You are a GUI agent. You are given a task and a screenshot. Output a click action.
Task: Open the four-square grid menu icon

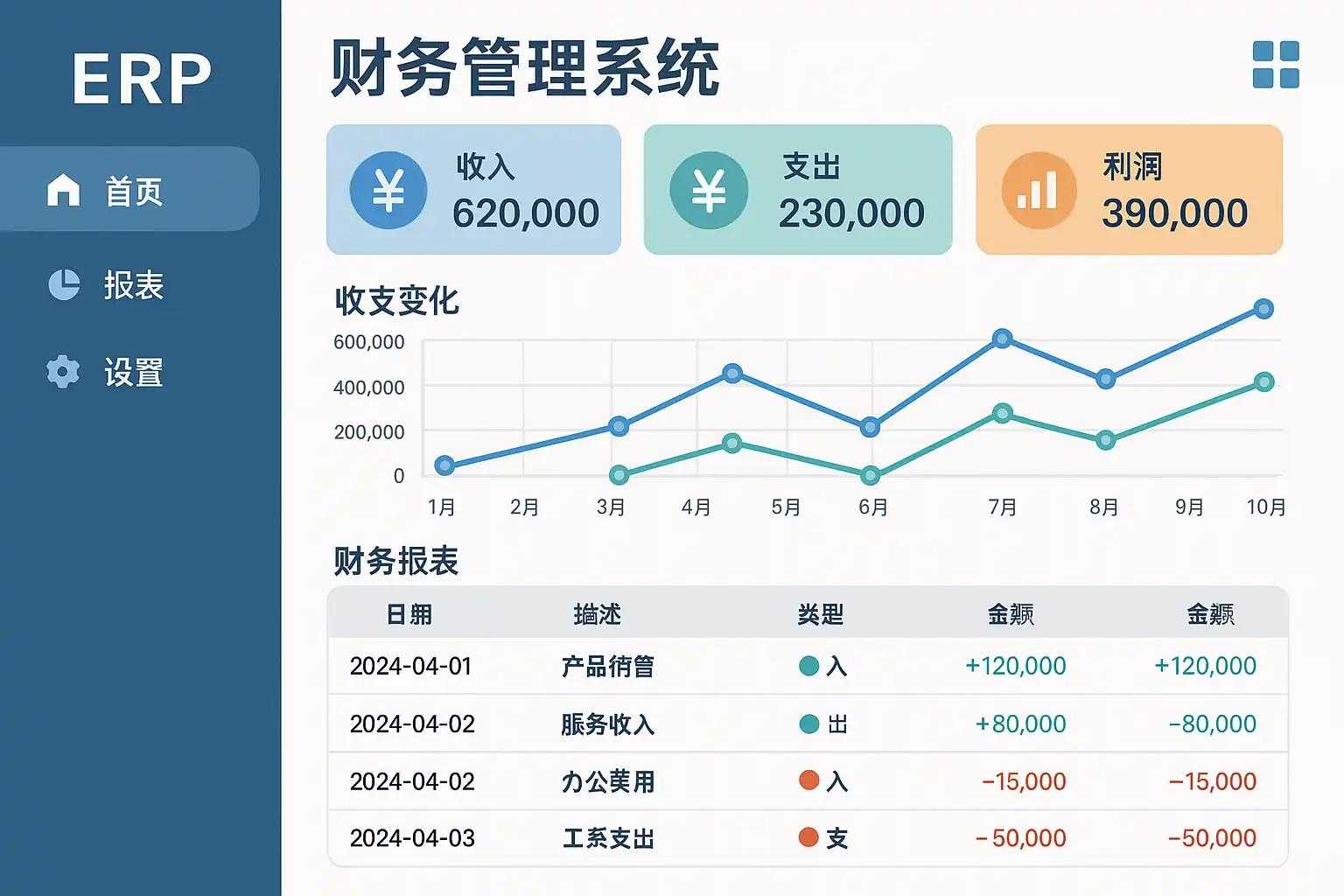tap(1276, 65)
